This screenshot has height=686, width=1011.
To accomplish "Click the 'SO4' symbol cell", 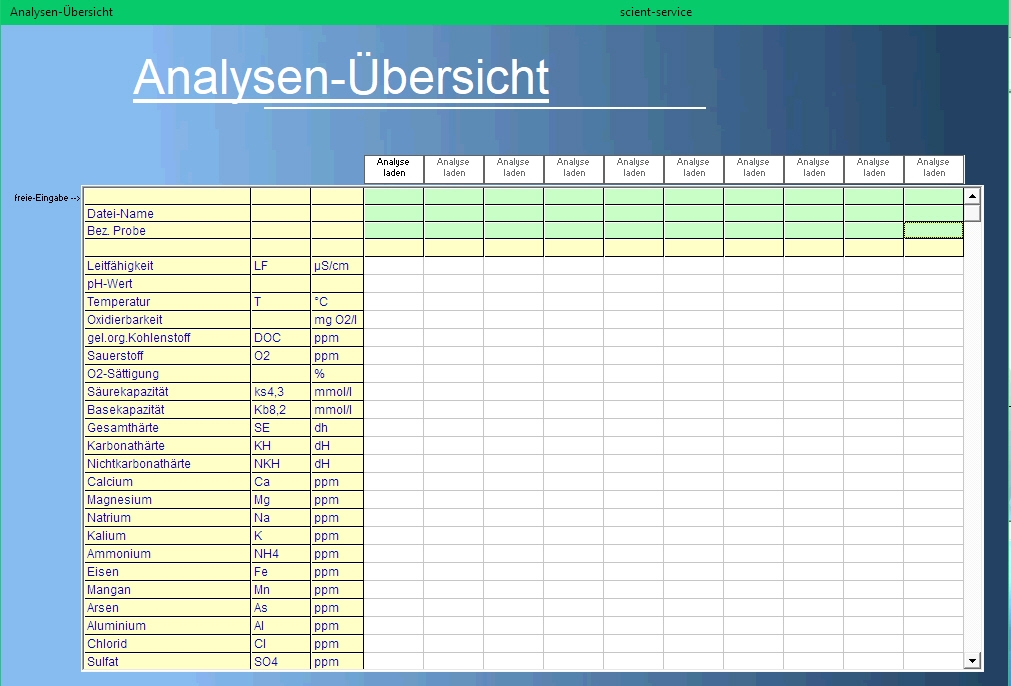I will [280, 662].
